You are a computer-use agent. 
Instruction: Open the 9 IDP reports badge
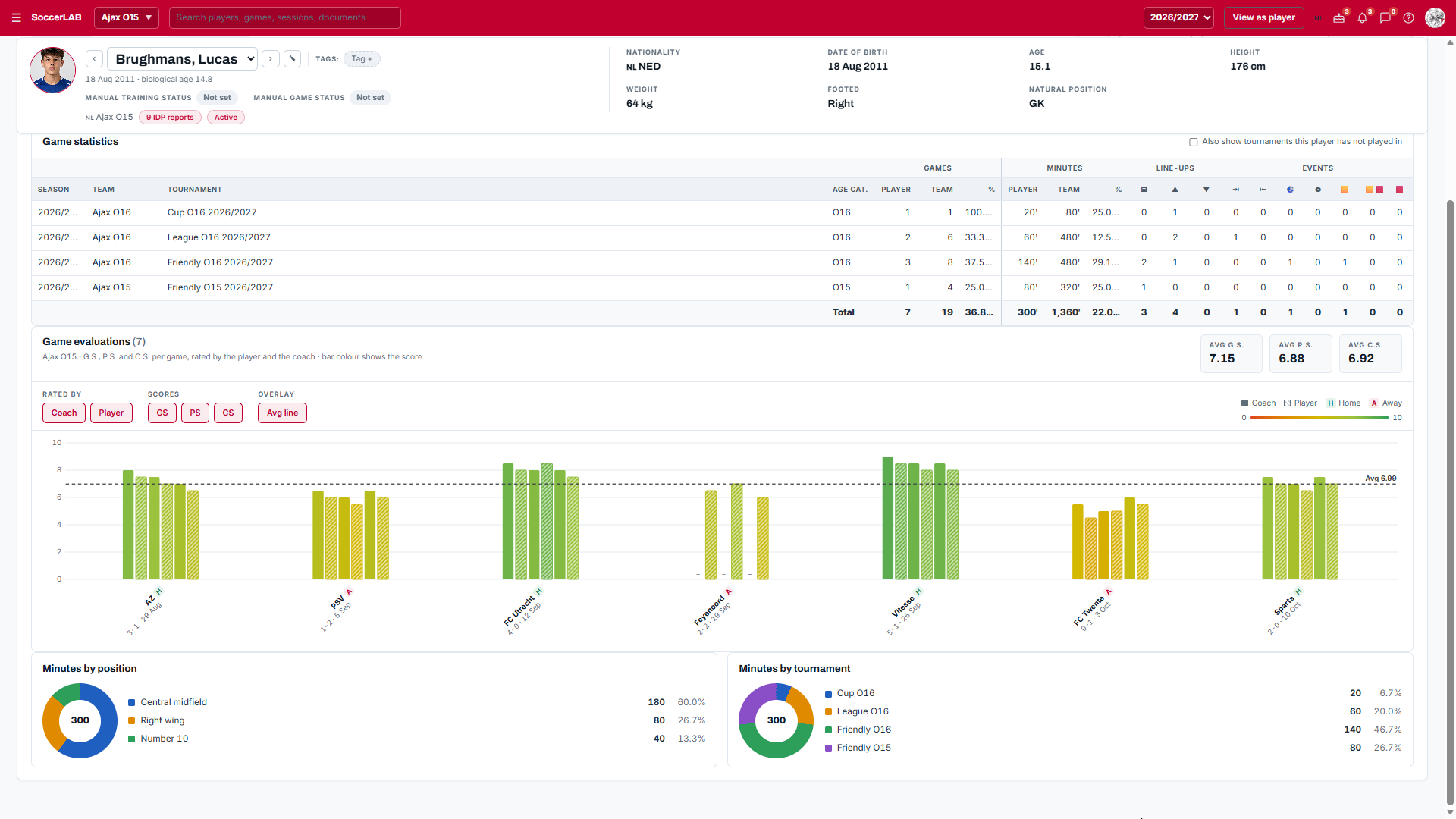click(170, 117)
